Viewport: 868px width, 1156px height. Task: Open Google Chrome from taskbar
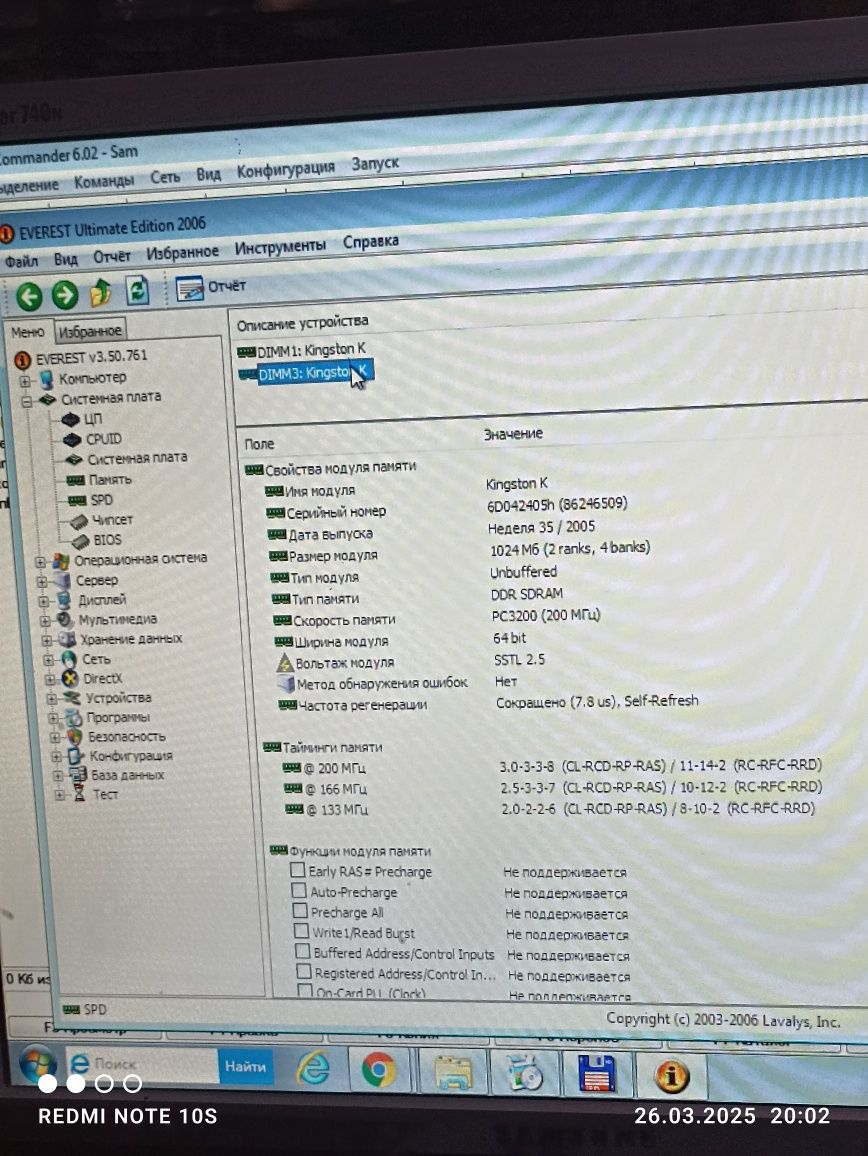pyautogui.click(x=378, y=1070)
